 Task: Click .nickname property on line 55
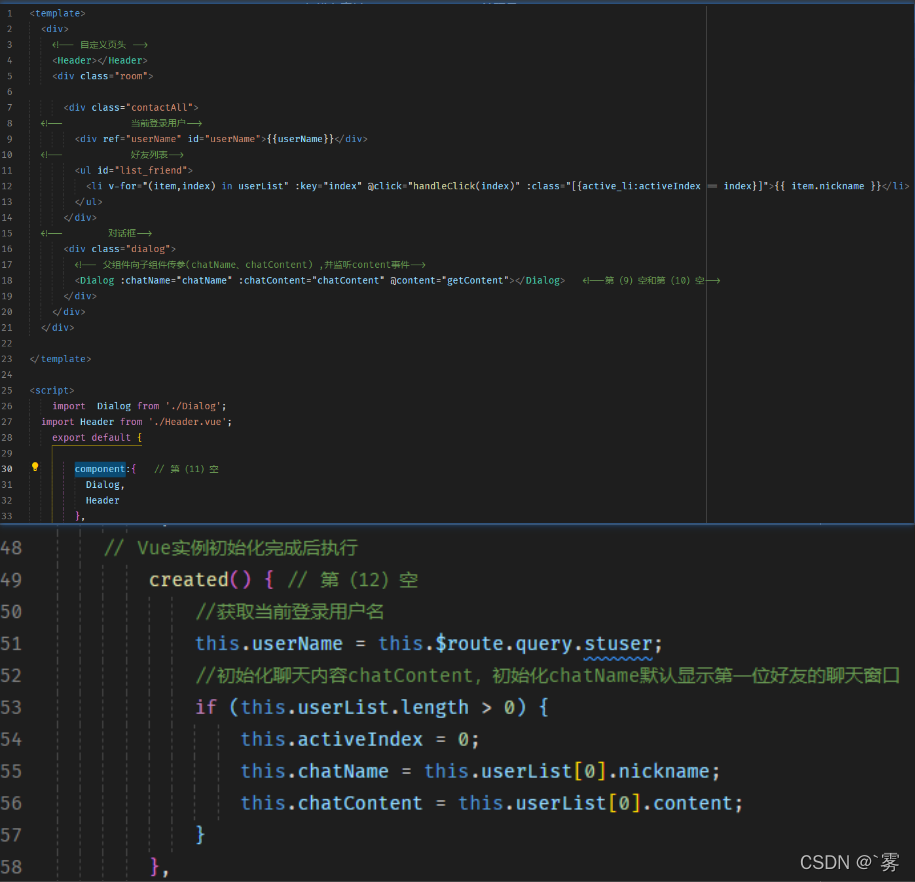(658, 771)
